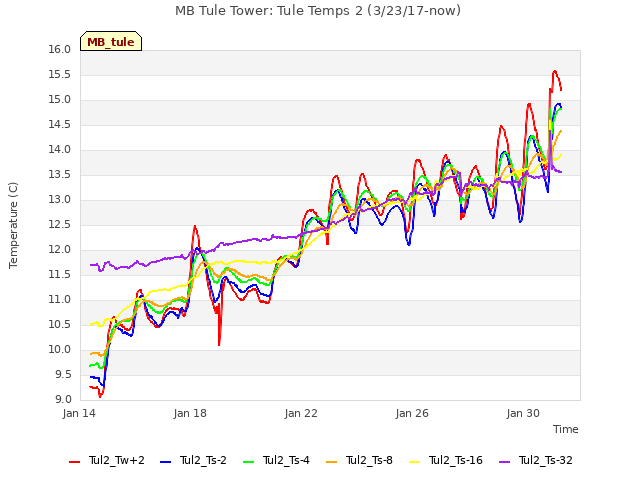The height and width of the screenshot is (480, 640).
Task: Click the Jan 30 x-axis tick label
Action: (523, 413)
